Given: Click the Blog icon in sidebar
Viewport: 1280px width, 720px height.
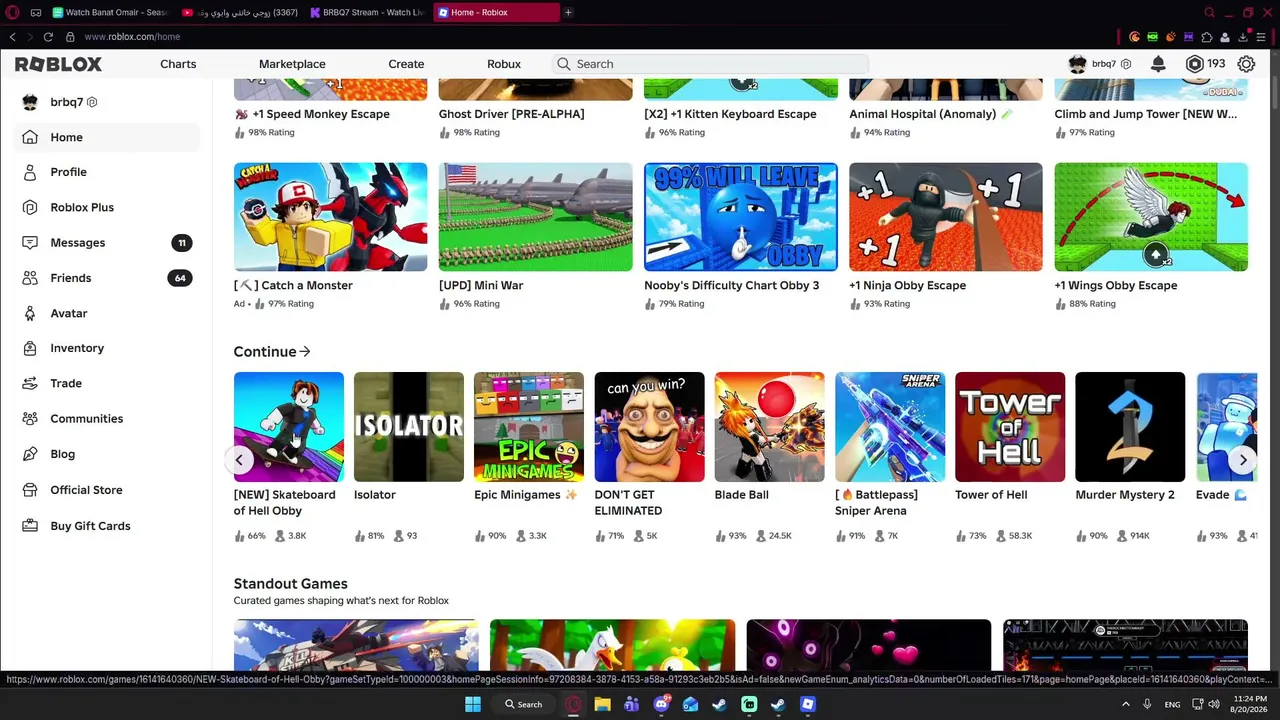Looking at the screenshot, I should 30,454.
